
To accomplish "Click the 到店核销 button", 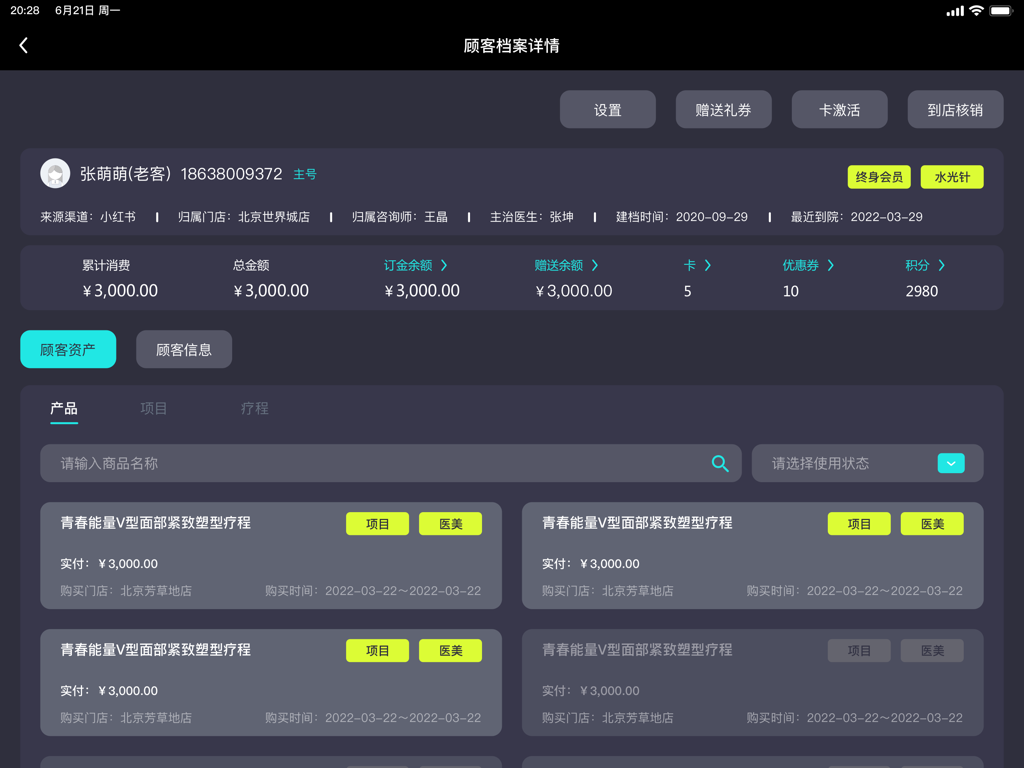I will pyautogui.click(x=955, y=109).
